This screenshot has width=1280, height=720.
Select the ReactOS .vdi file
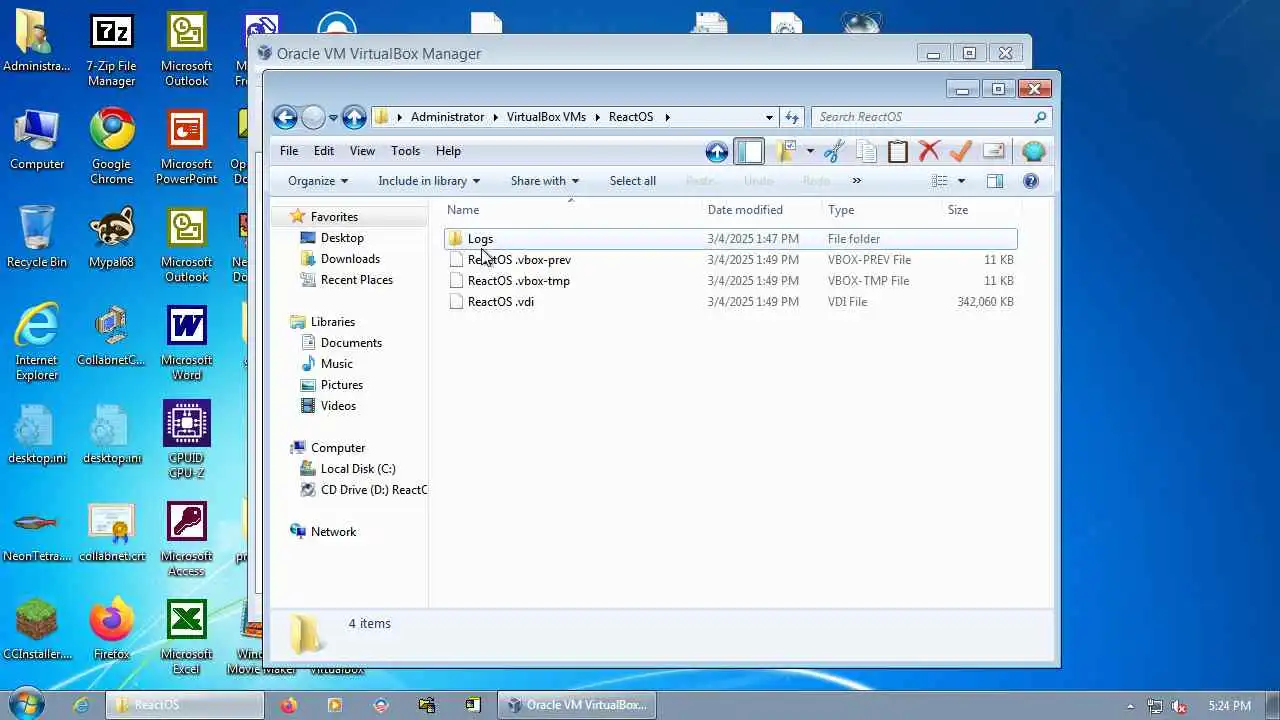[x=730, y=302]
